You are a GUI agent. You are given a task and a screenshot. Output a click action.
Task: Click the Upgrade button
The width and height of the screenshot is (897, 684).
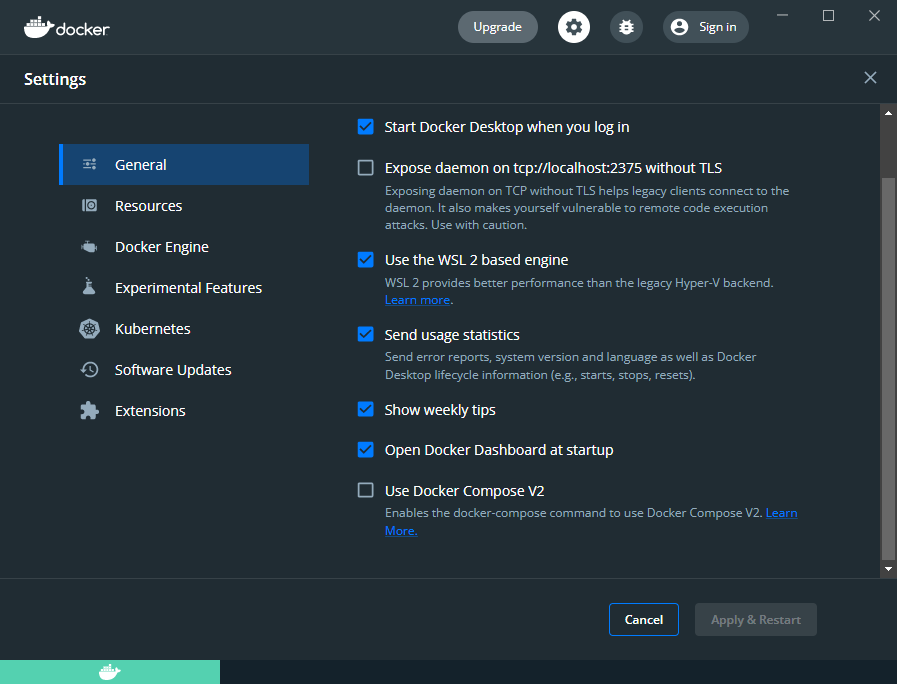pos(497,27)
